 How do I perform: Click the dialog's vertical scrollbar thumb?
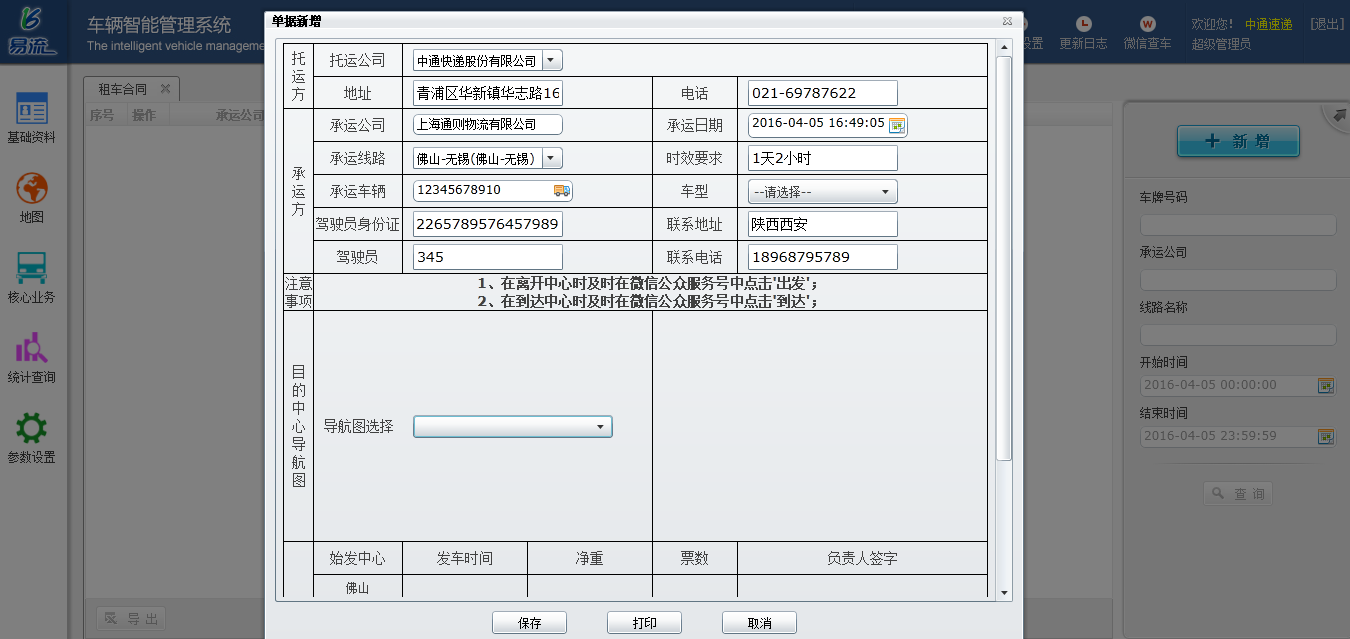point(1003,258)
